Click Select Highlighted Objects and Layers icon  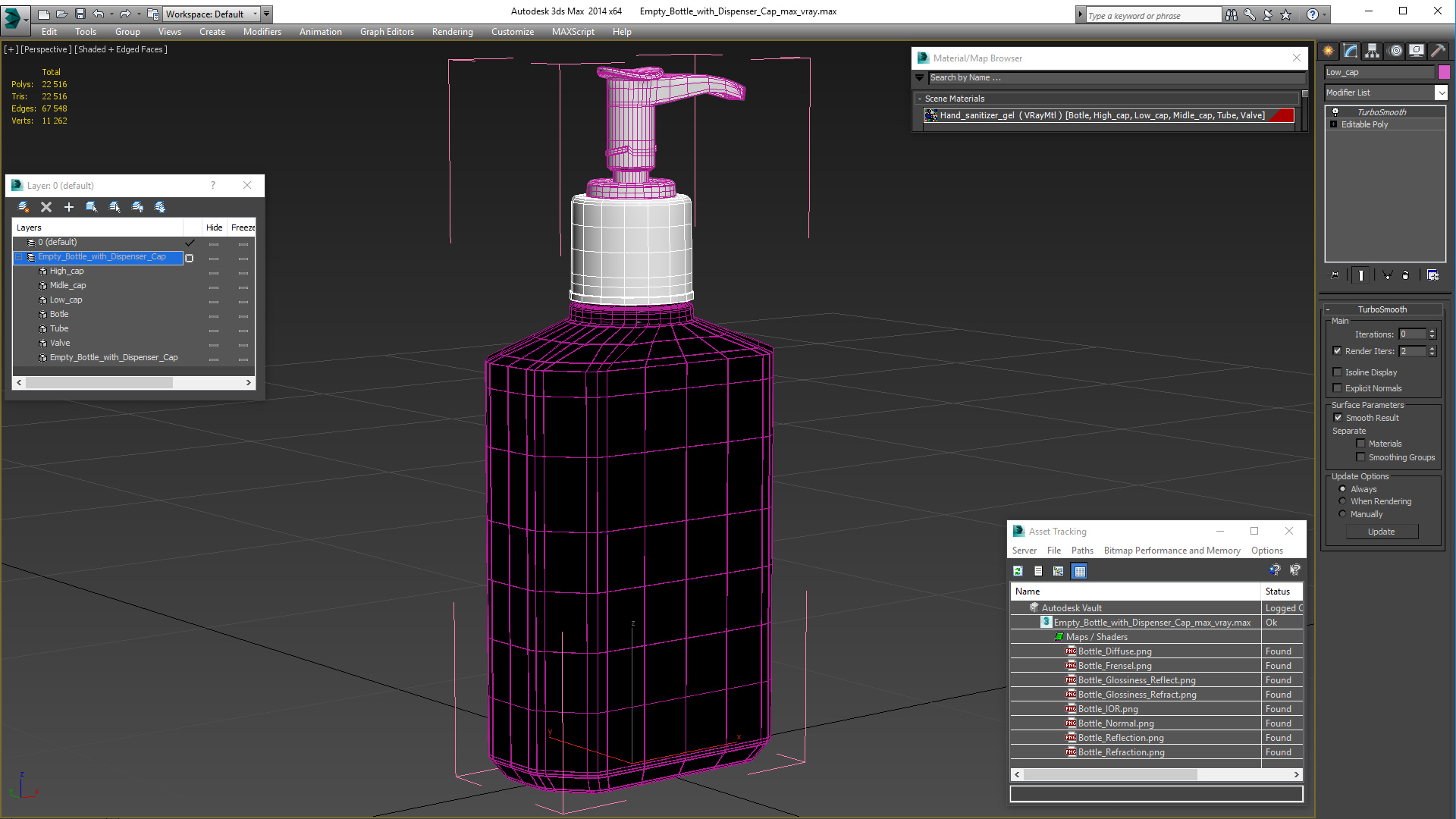[x=92, y=207]
